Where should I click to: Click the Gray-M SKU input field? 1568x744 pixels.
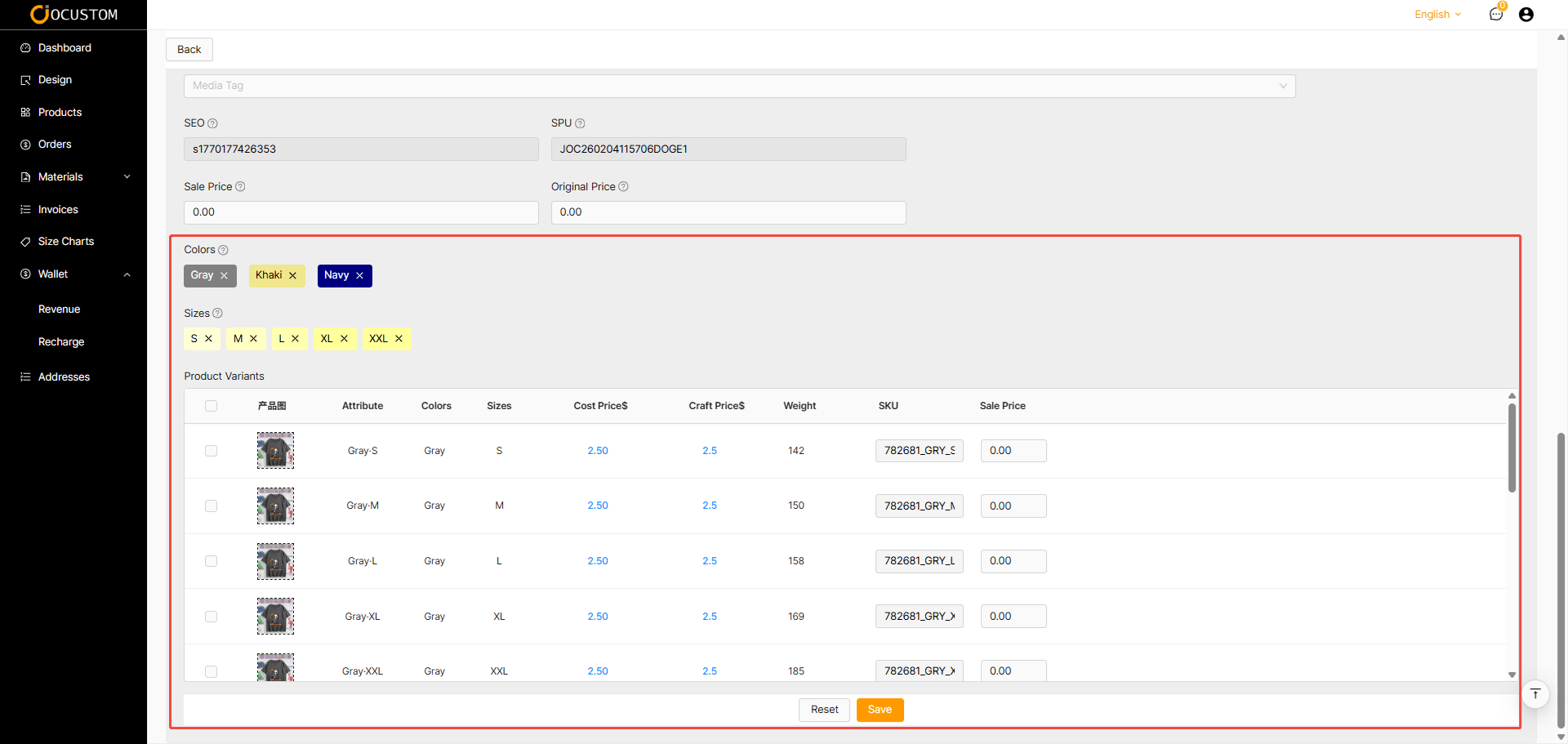point(919,506)
